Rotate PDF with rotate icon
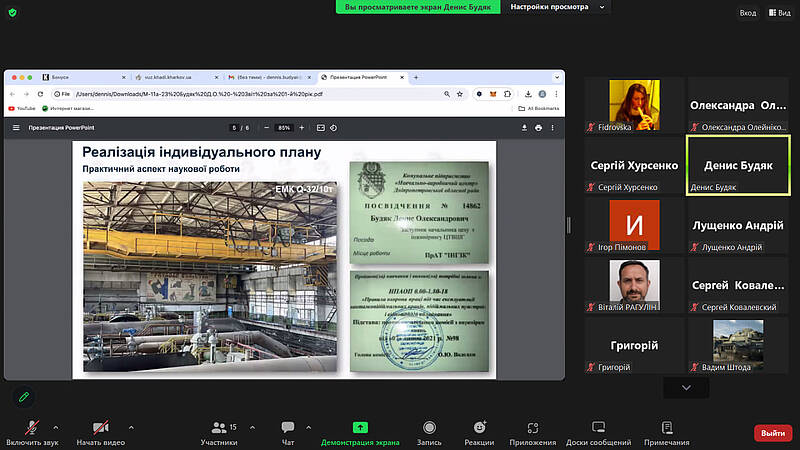This screenshot has width=800, height=450. point(333,128)
